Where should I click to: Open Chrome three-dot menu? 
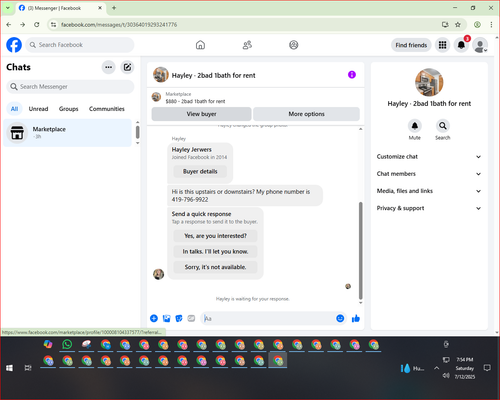pyautogui.click(x=491, y=25)
